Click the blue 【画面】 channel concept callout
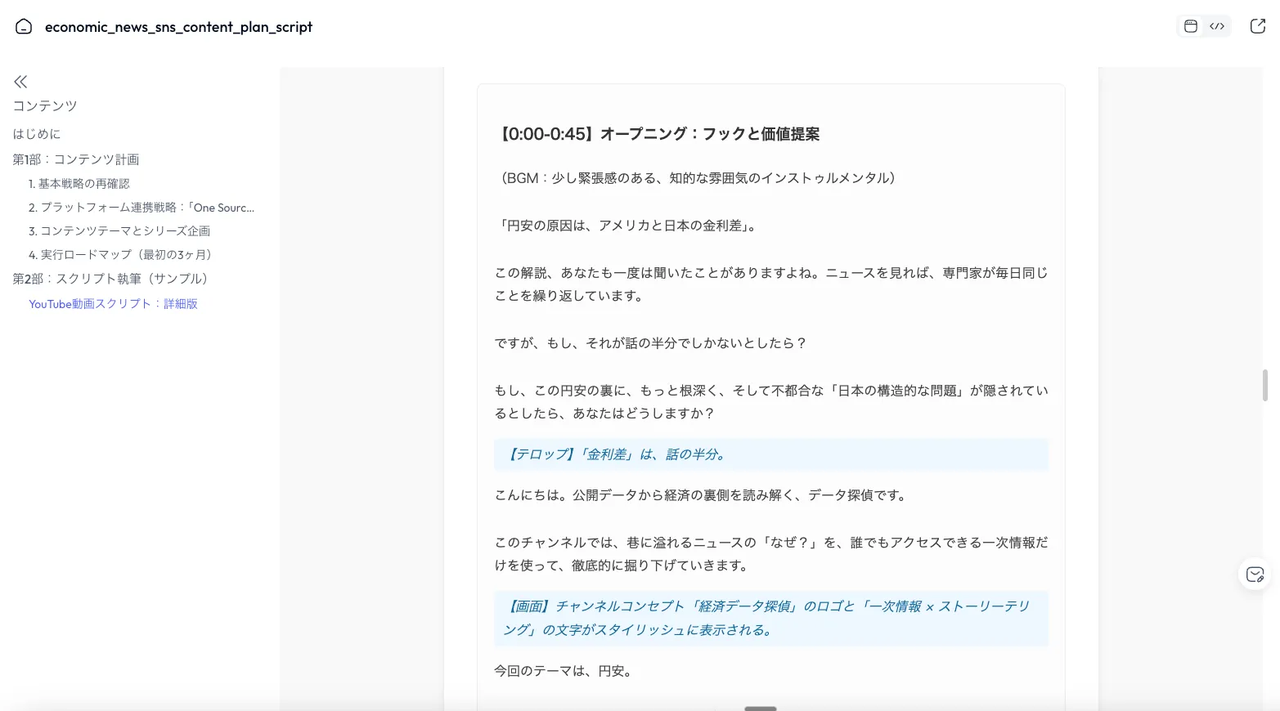 (x=770, y=618)
